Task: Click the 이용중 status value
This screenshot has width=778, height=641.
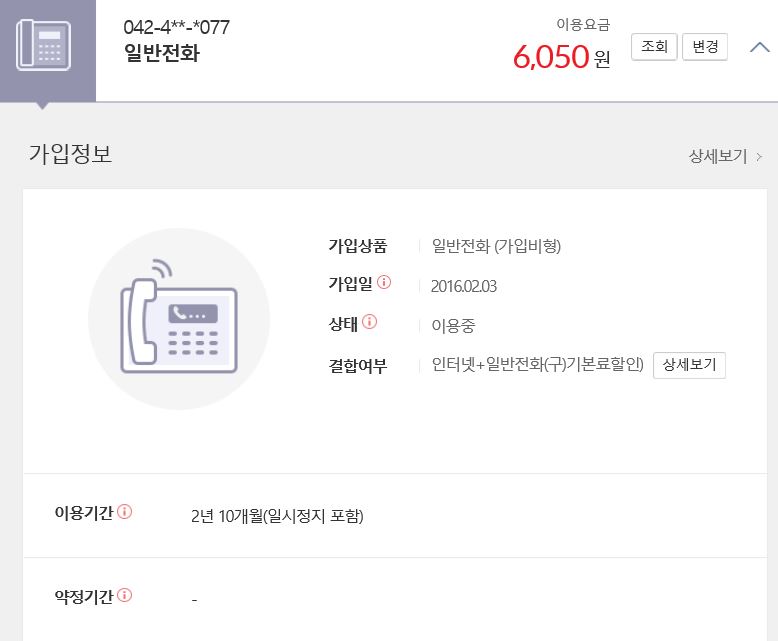Action: click(454, 326)
